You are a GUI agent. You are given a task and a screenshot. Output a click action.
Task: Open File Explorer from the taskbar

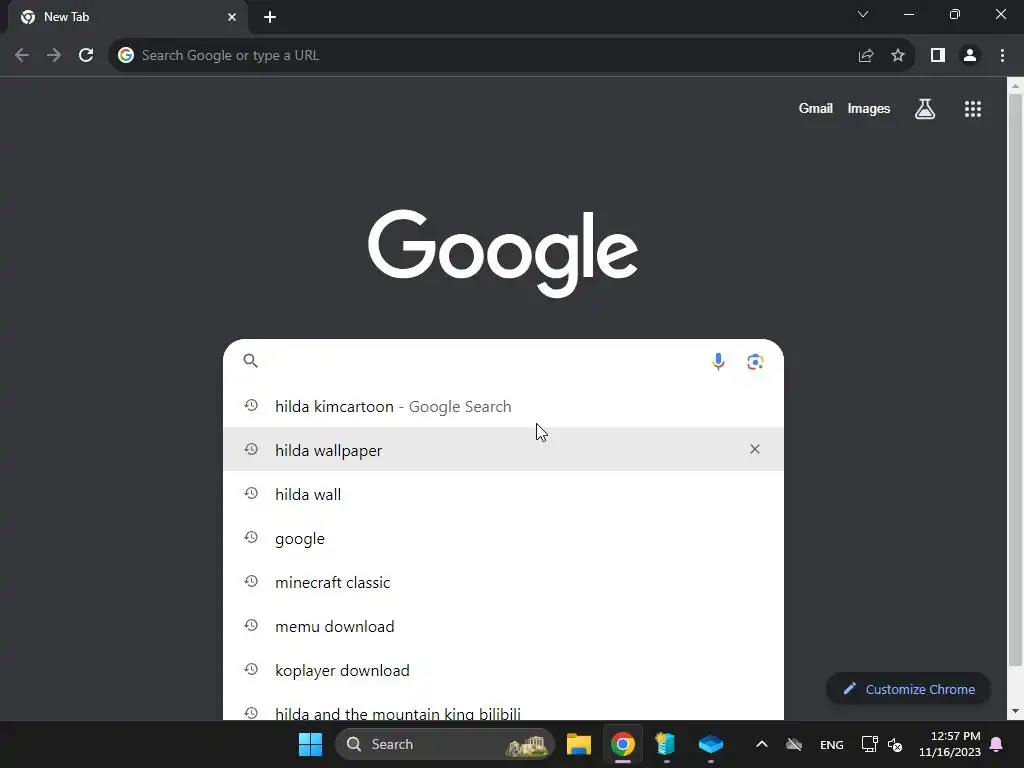pos(579,744)
